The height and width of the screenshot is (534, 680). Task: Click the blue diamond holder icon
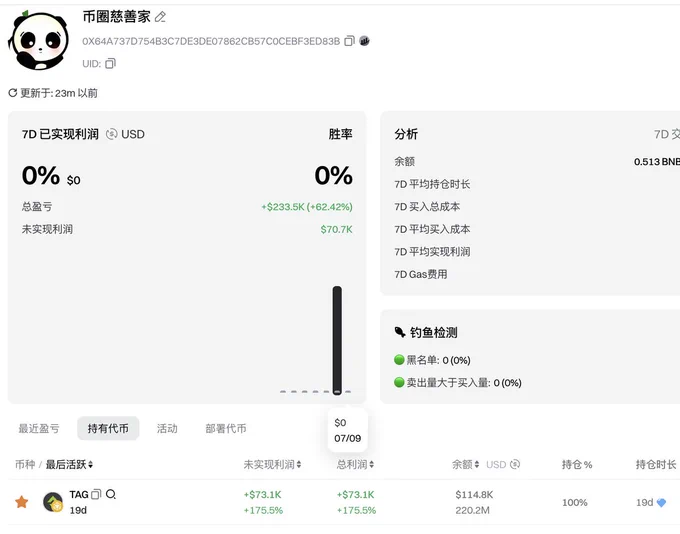pyautogui.click(x=661, y=503)
